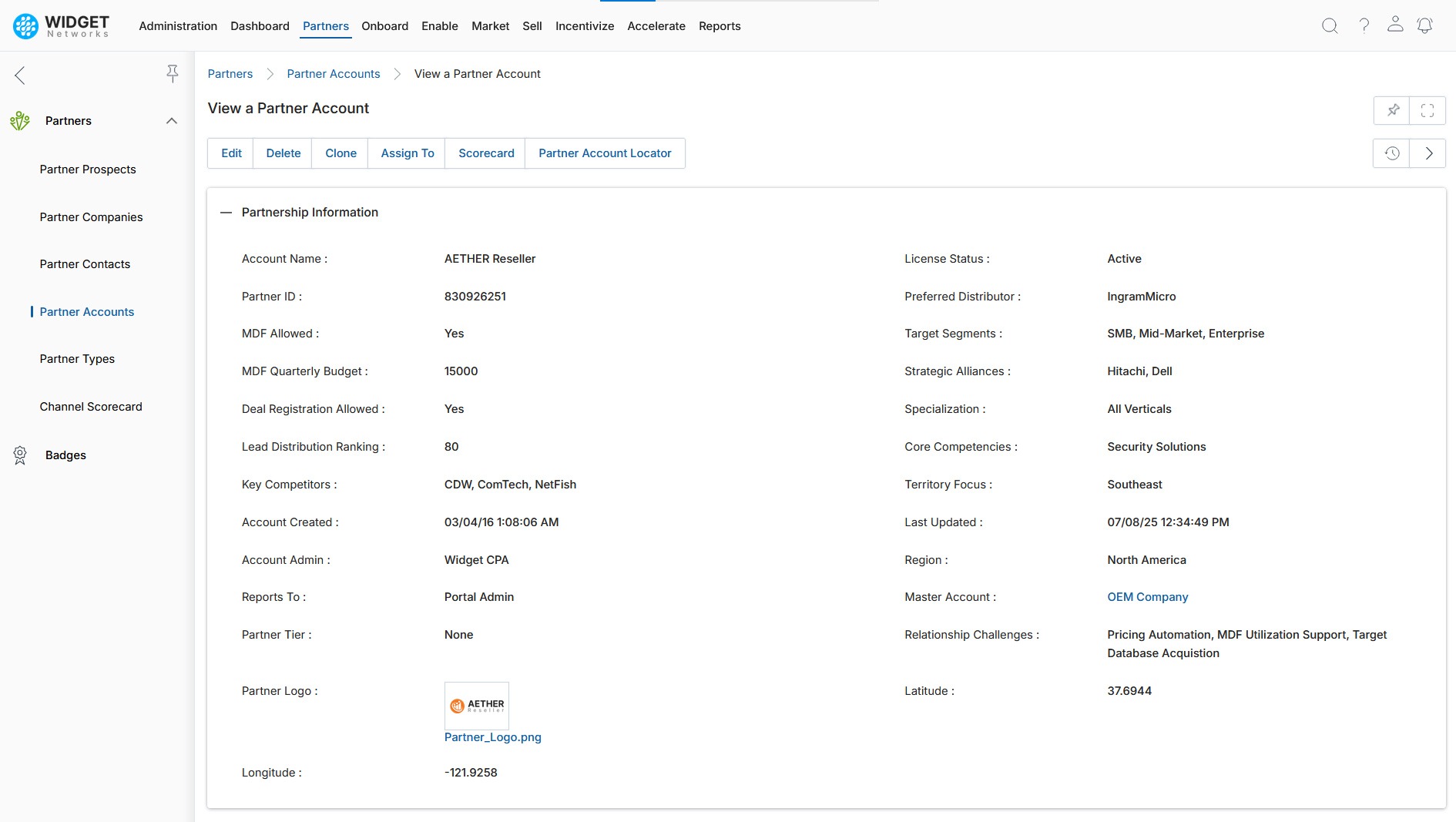Open the Badges sidebar item
This screenshot has width=1456, height=822.
(x=65, y=455)
